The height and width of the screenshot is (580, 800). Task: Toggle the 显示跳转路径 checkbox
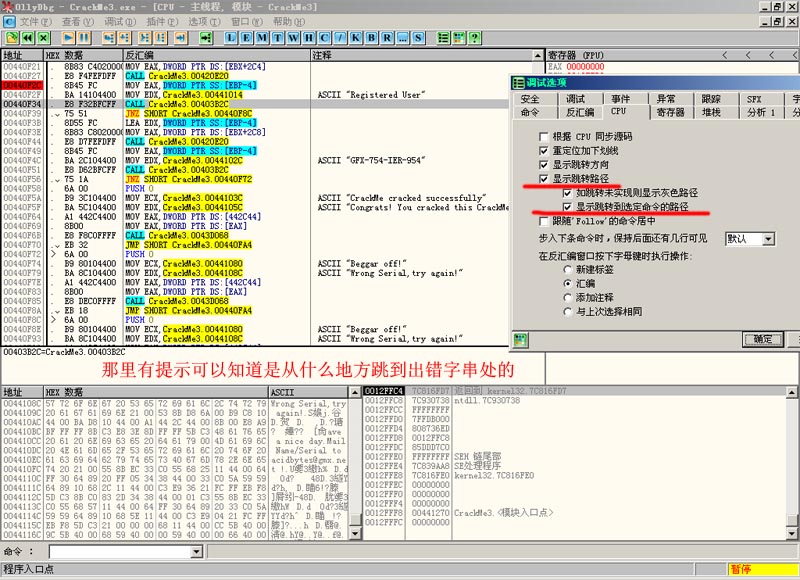tap(543, 179)
